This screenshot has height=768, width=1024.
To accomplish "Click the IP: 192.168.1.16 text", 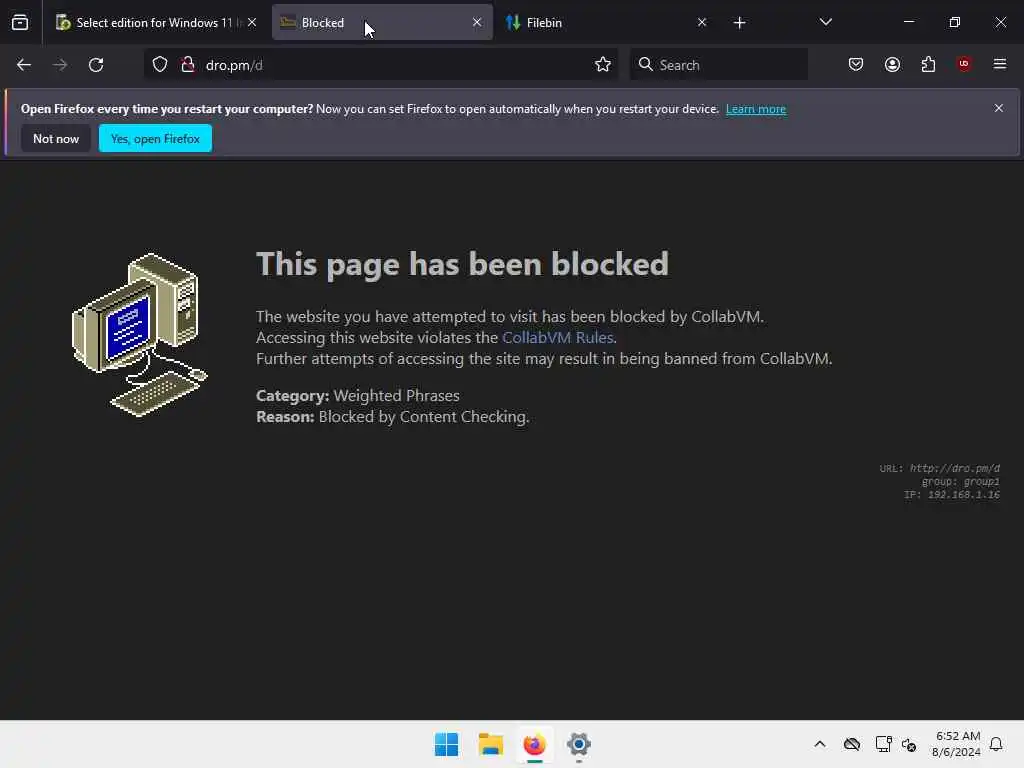I will click(952, 494).
